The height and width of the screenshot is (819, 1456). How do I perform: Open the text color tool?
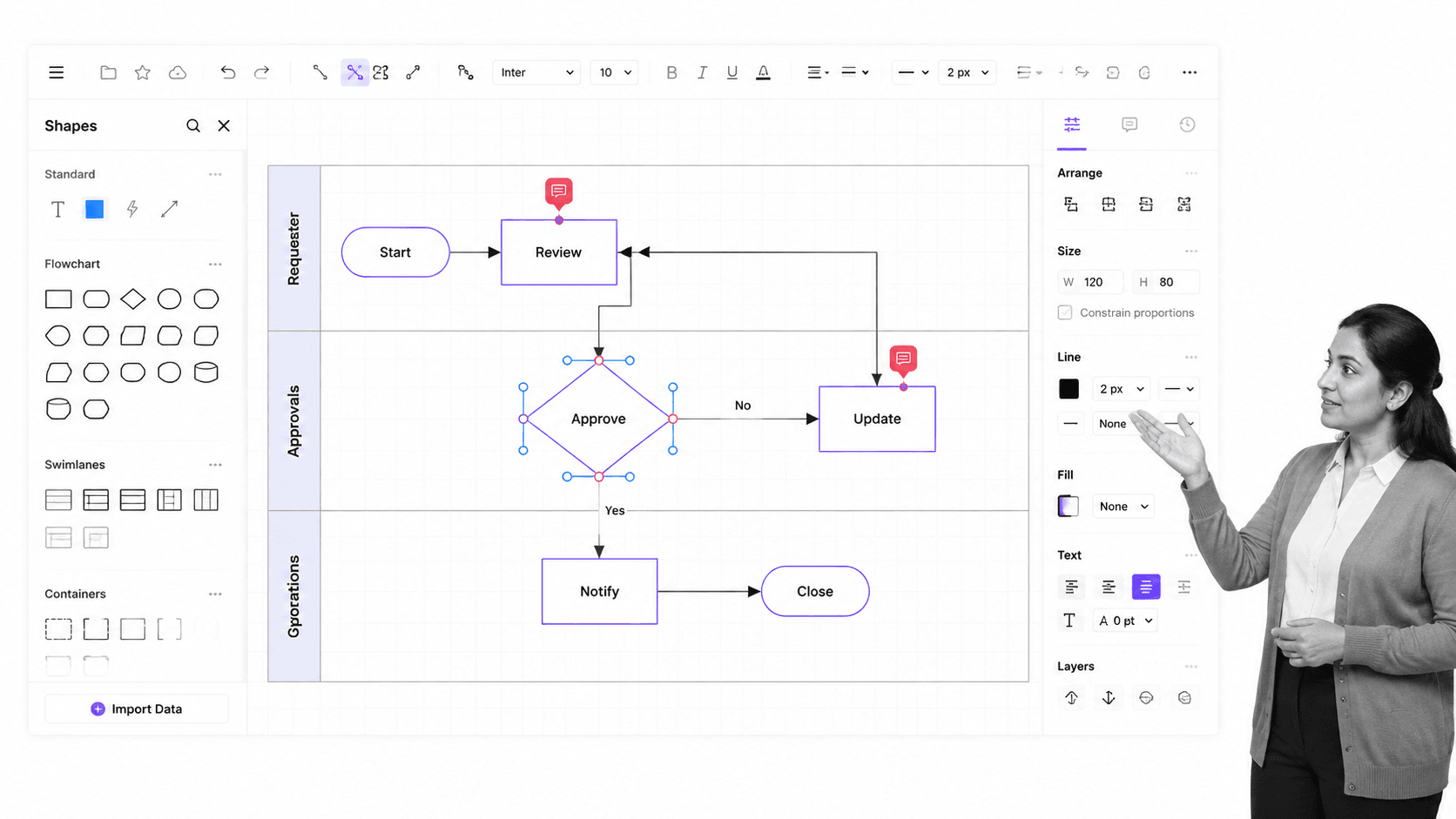(x=763, y=72)
